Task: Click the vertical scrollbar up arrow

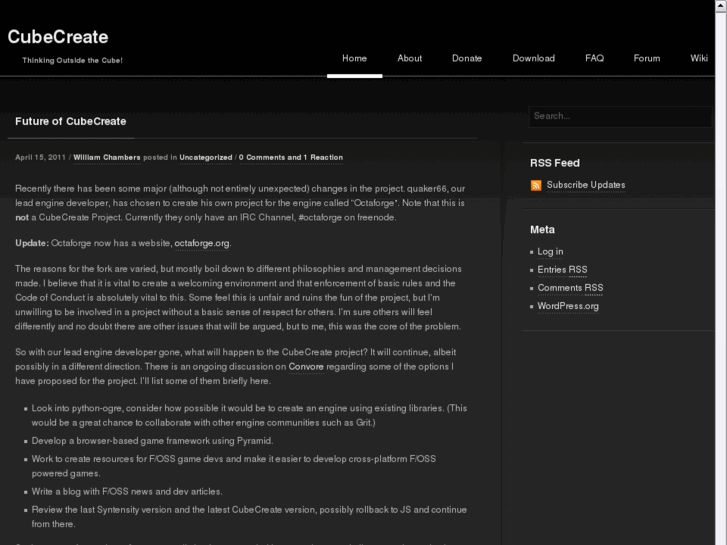Action: 721,6
